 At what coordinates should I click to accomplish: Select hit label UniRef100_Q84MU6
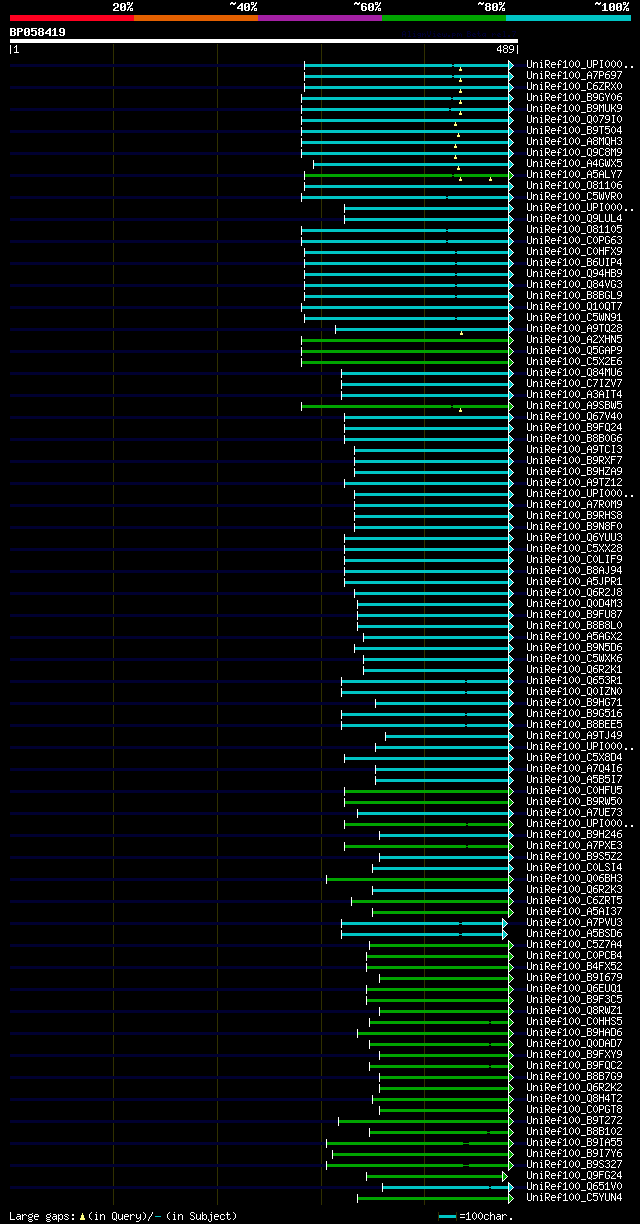[x=574, y=373]
